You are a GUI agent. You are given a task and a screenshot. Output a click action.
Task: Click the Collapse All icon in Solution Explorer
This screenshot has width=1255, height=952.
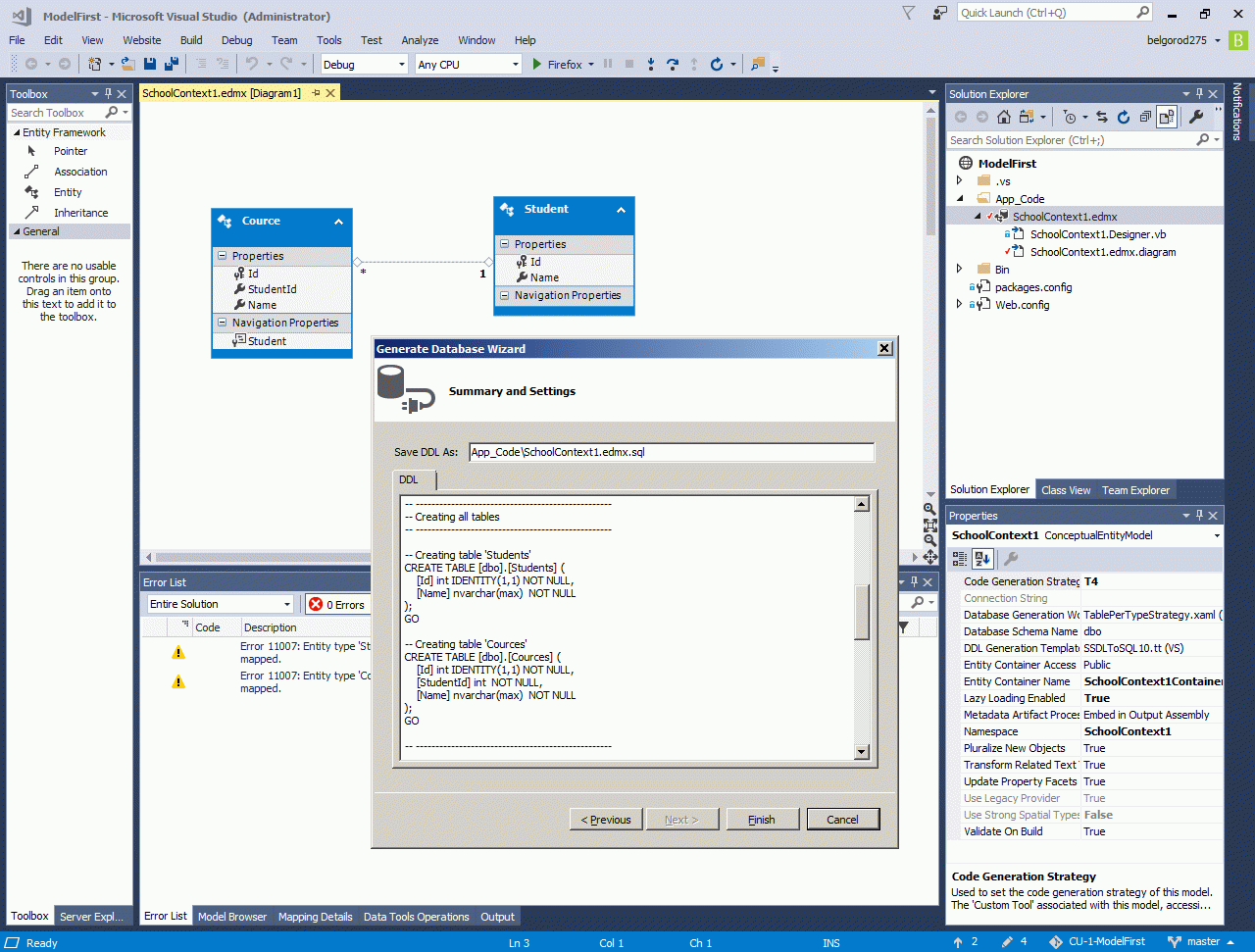1145,117
